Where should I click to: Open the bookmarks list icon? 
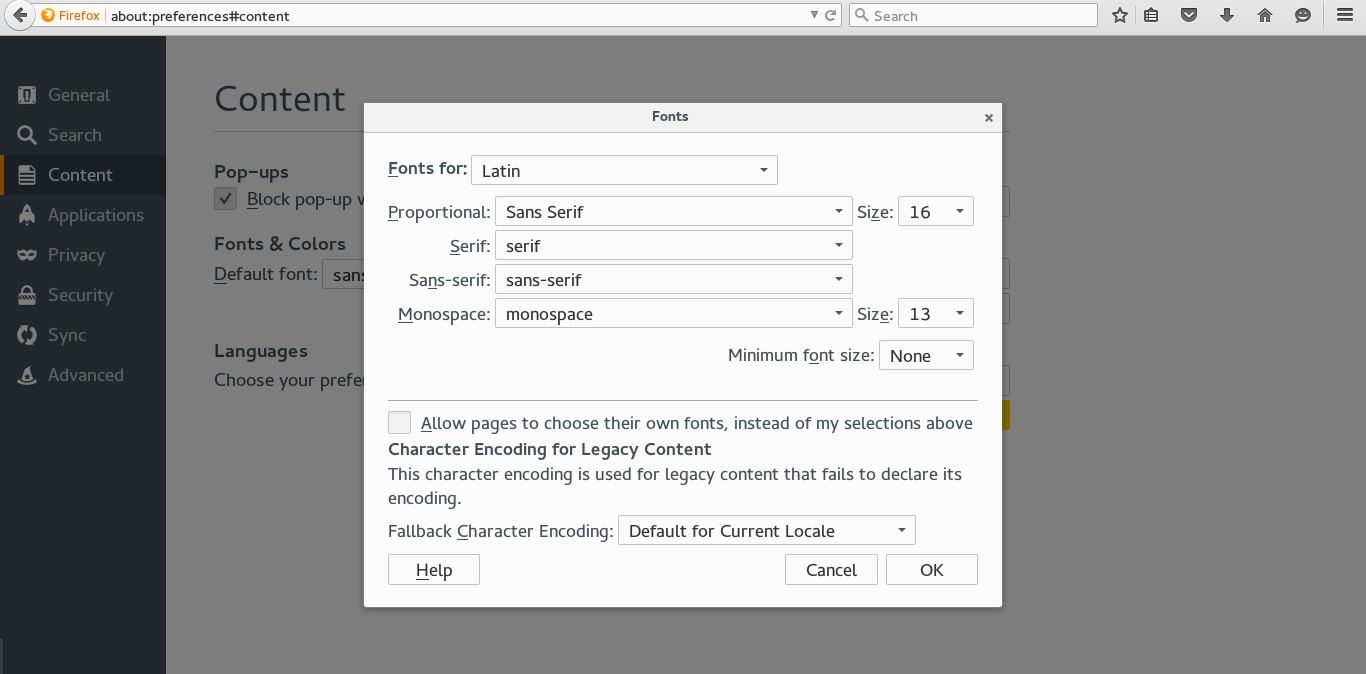coord(1151,16)
